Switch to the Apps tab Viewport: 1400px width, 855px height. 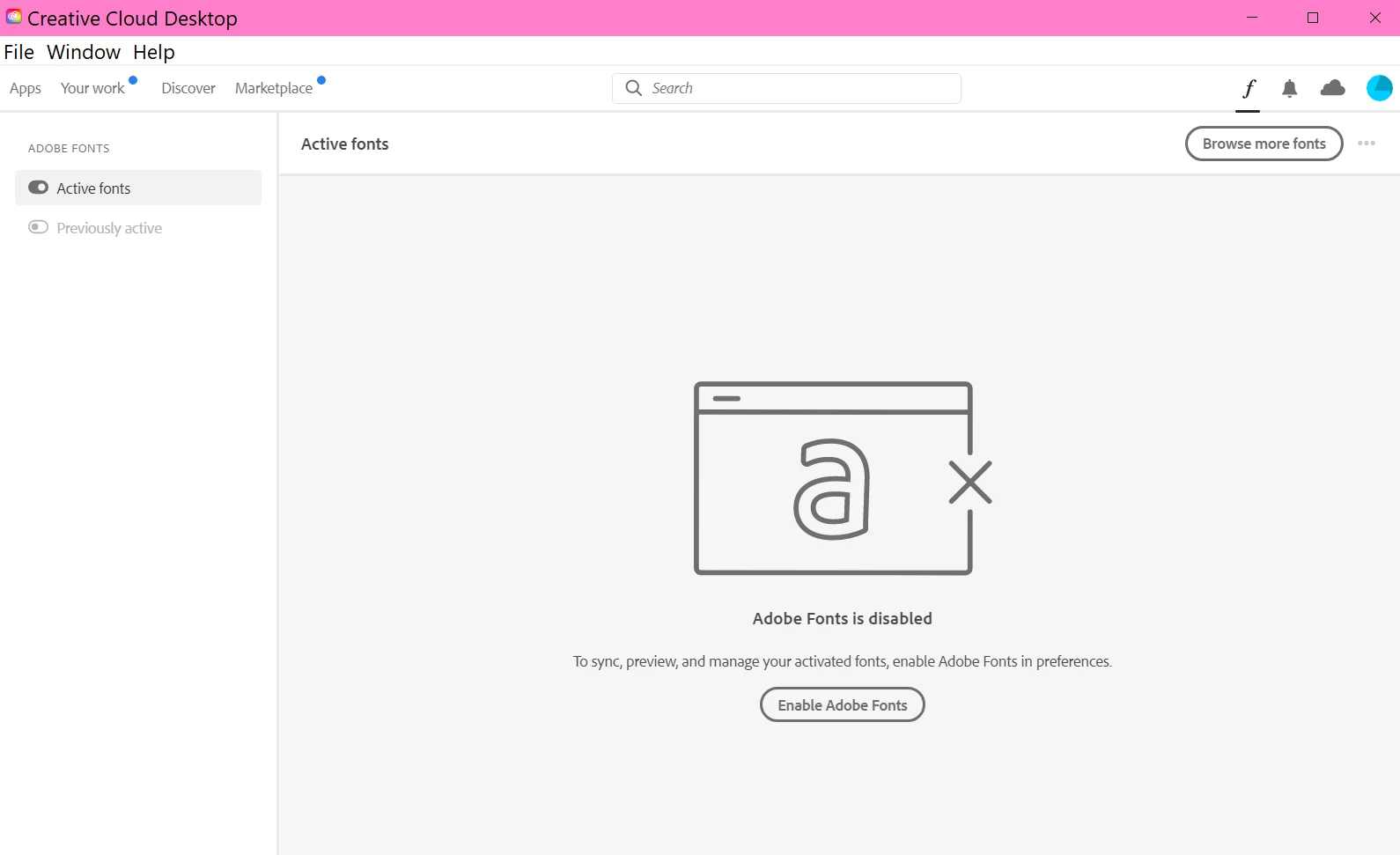(x=26, y=88)
